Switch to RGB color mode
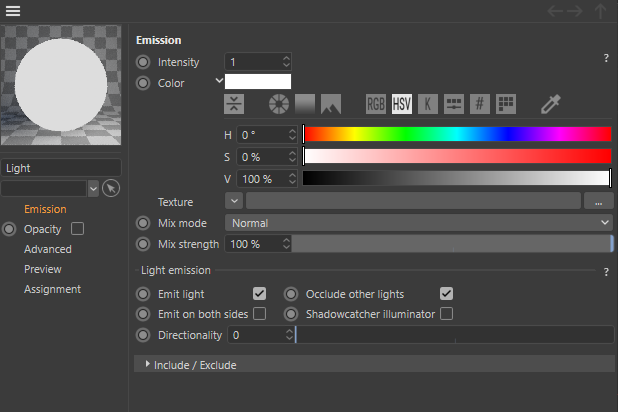This screenshot has height=412, width=618. coord(376,103)
